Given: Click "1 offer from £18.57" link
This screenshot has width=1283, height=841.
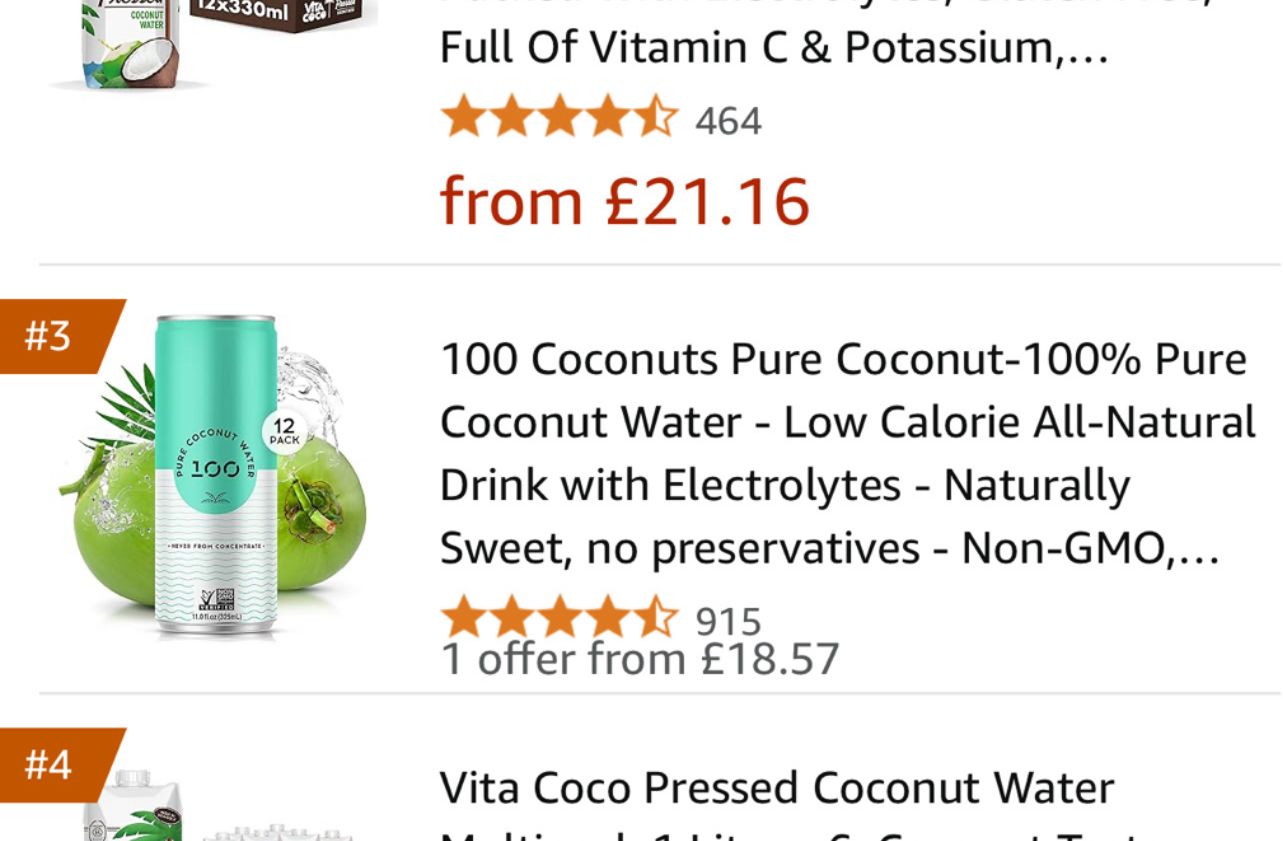Looking at the screenshot, I should pyautogui.click(x=640, y=660).
